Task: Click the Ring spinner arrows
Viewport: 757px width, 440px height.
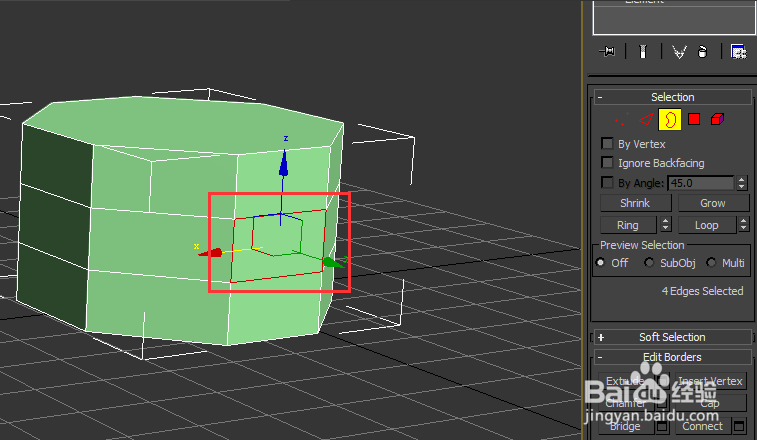Action: coord(666,225)
